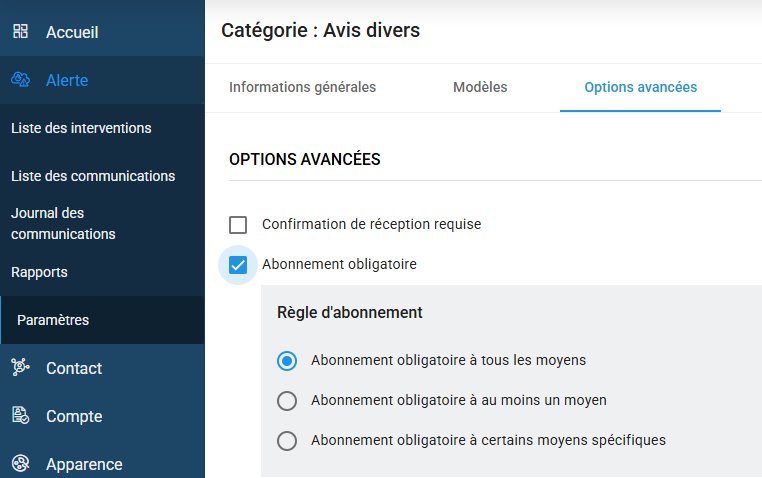Click the Compte account icon
This screenshot has height=478, width=762.
(20, 416)
